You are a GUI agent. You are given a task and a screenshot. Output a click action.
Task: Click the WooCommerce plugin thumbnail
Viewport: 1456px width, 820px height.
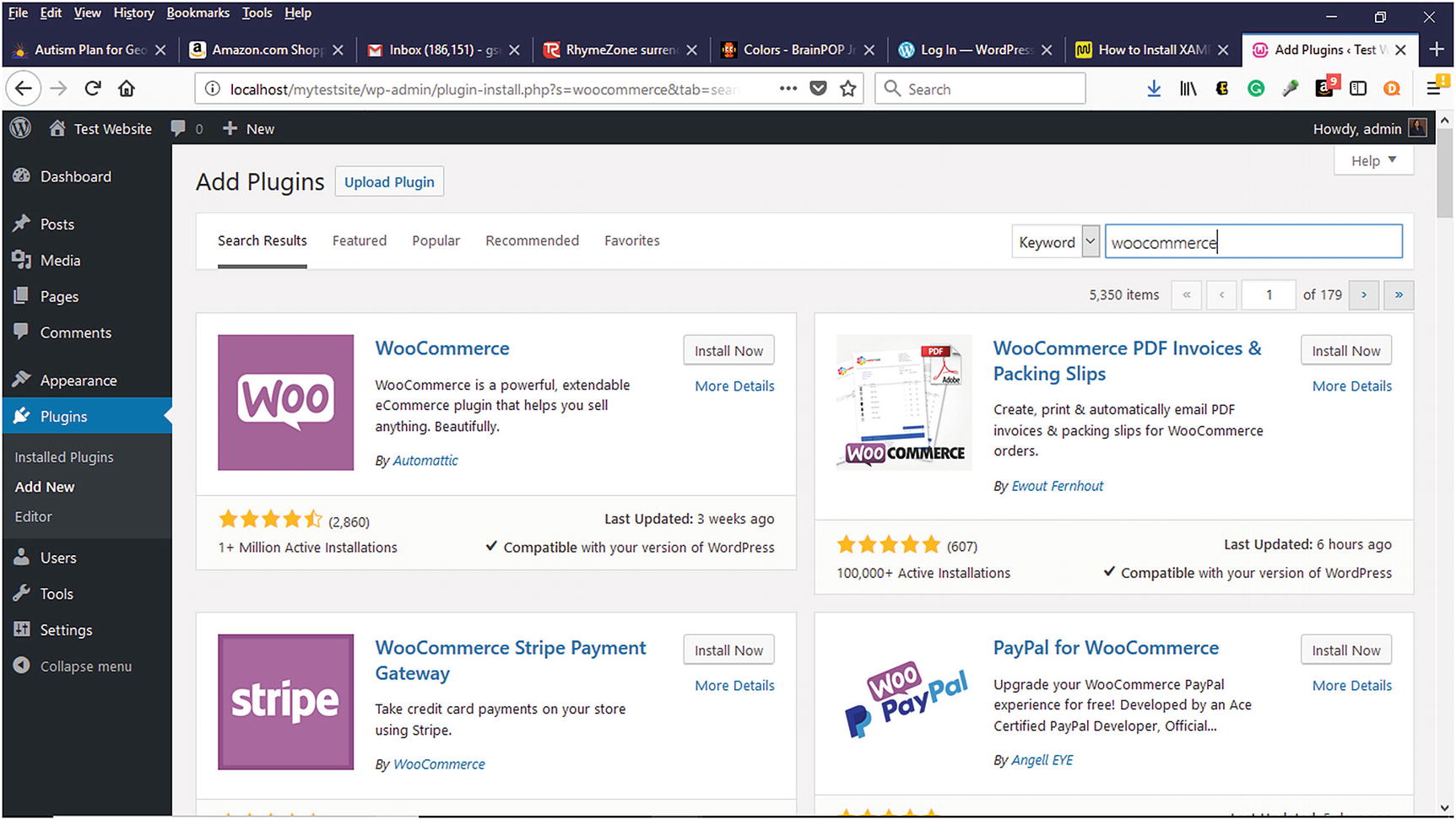click(285, 402)
